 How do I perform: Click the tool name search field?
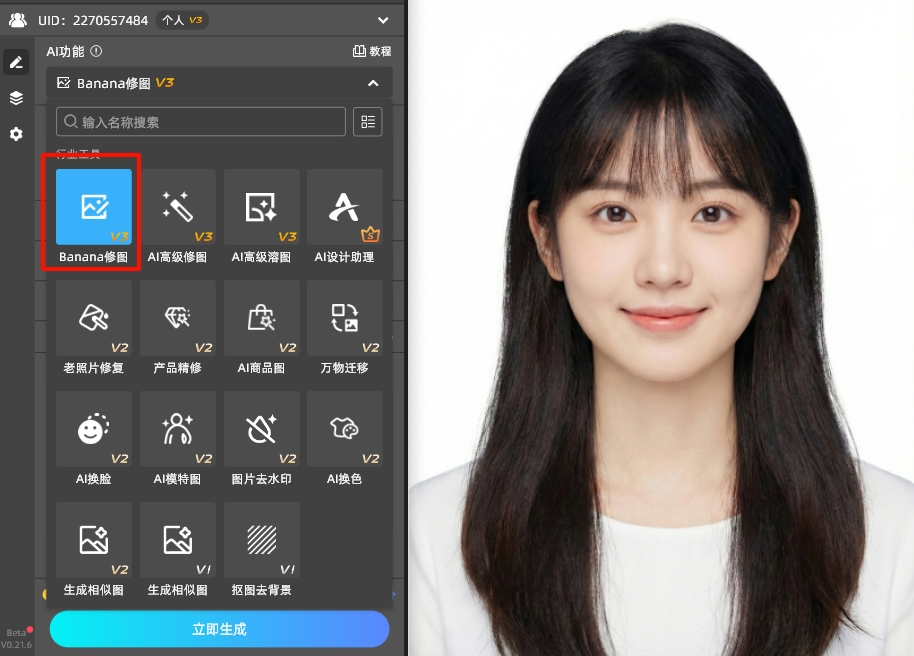tap(200, 121)
